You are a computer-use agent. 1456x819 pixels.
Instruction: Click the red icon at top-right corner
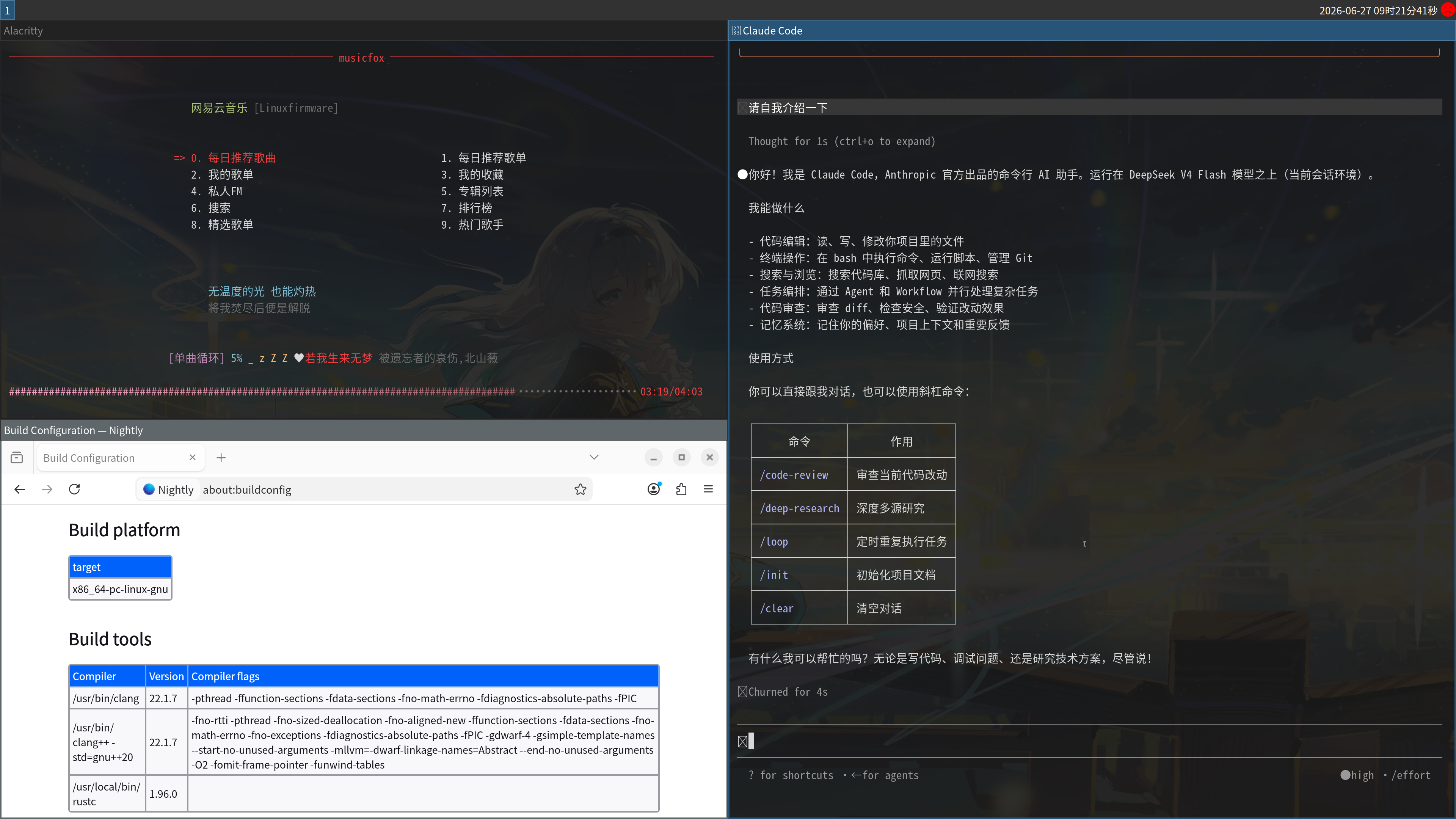(1448, 9)
